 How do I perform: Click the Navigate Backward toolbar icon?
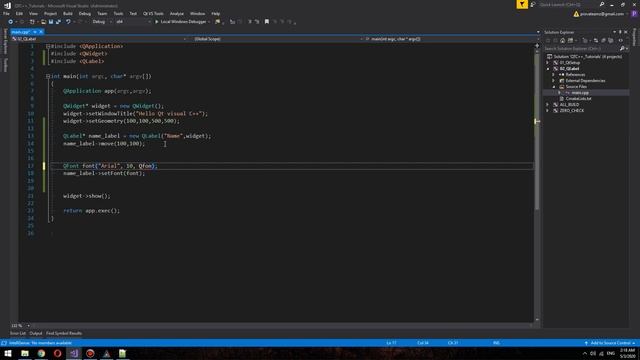click(x=11, y=22)
